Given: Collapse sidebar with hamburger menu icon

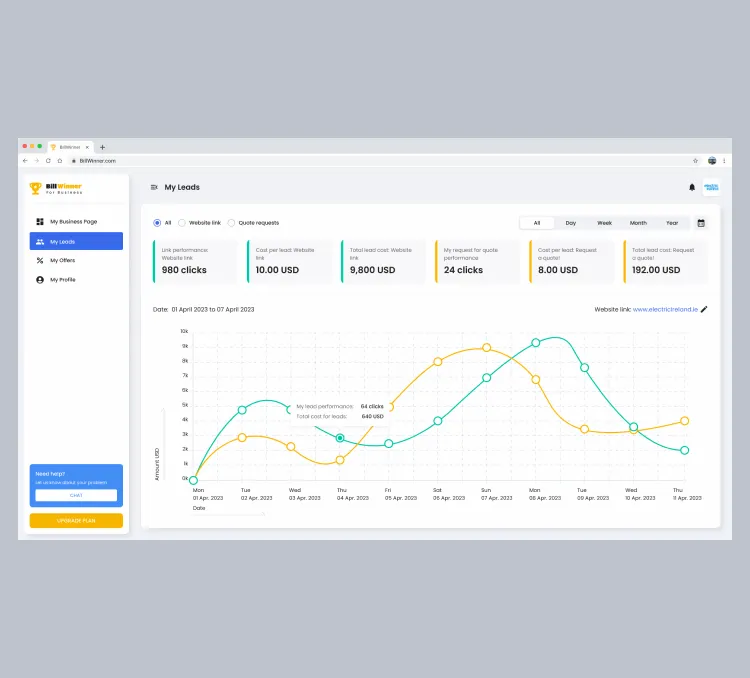Looking at the screenshot, I should pyautogui.click(x=154, y=187).
